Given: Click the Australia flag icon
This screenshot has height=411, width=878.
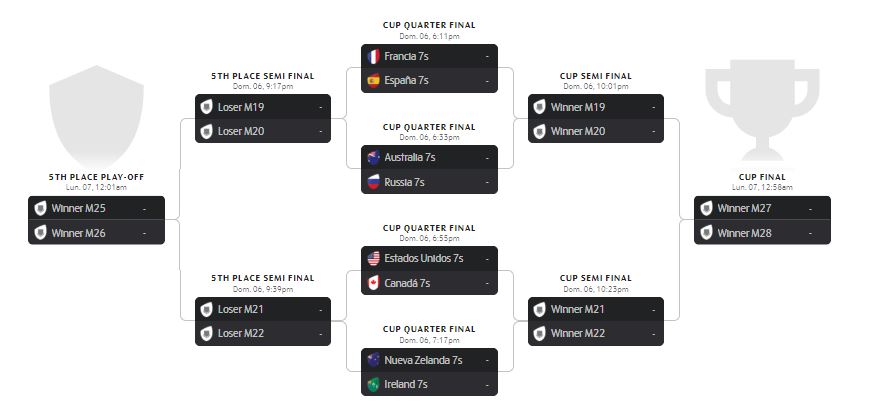Looking at the screenshot, I should 374,157.
